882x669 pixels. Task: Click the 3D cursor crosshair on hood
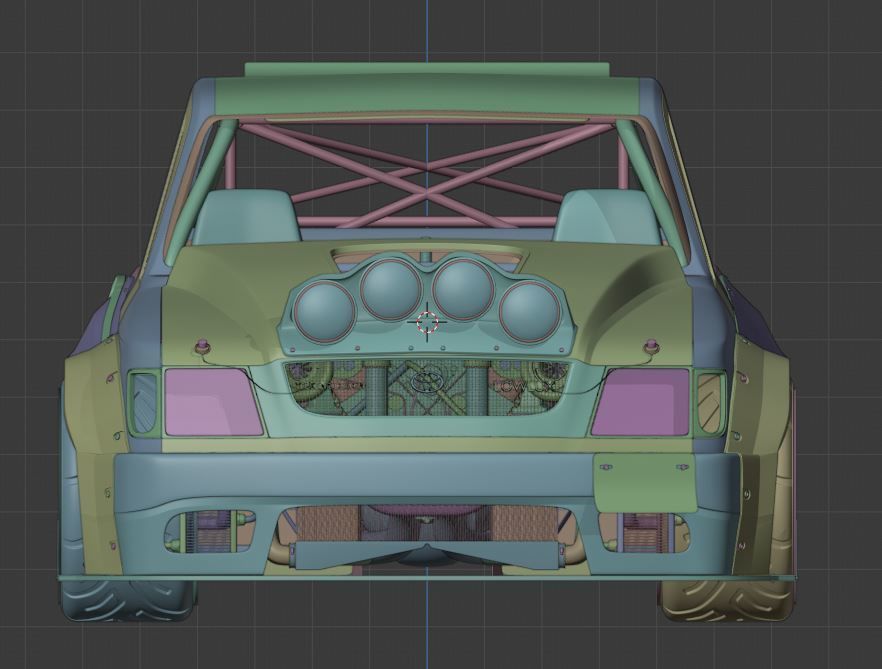(427, 322)
